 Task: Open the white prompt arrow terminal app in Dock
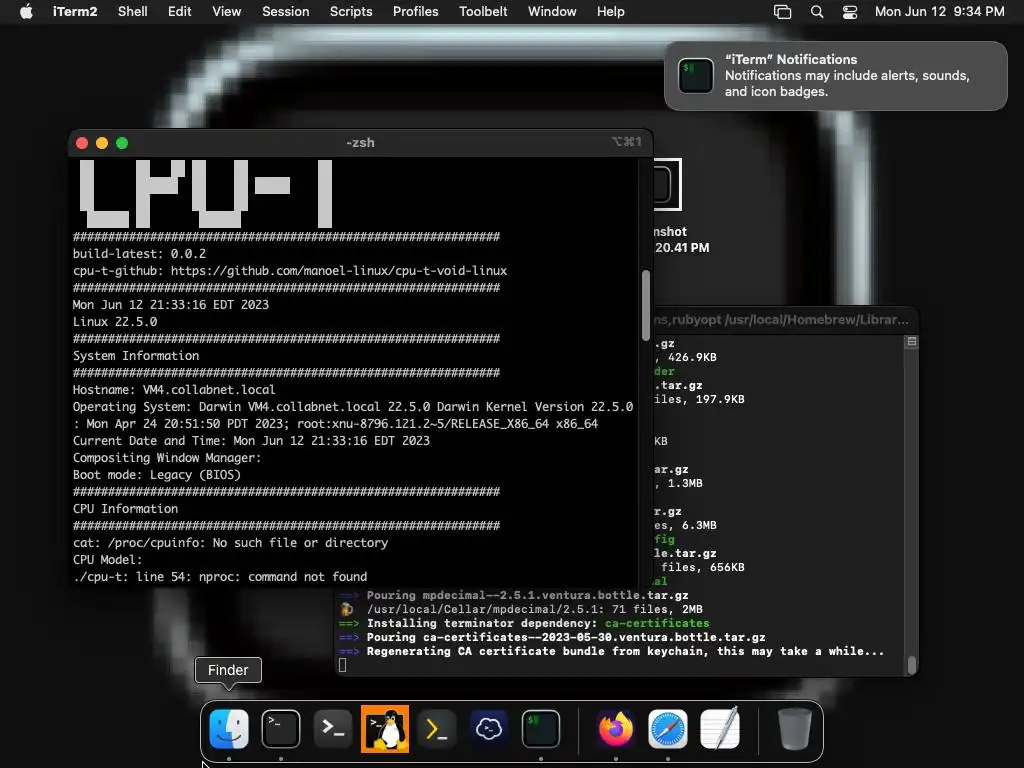click(x=333, y=728)
